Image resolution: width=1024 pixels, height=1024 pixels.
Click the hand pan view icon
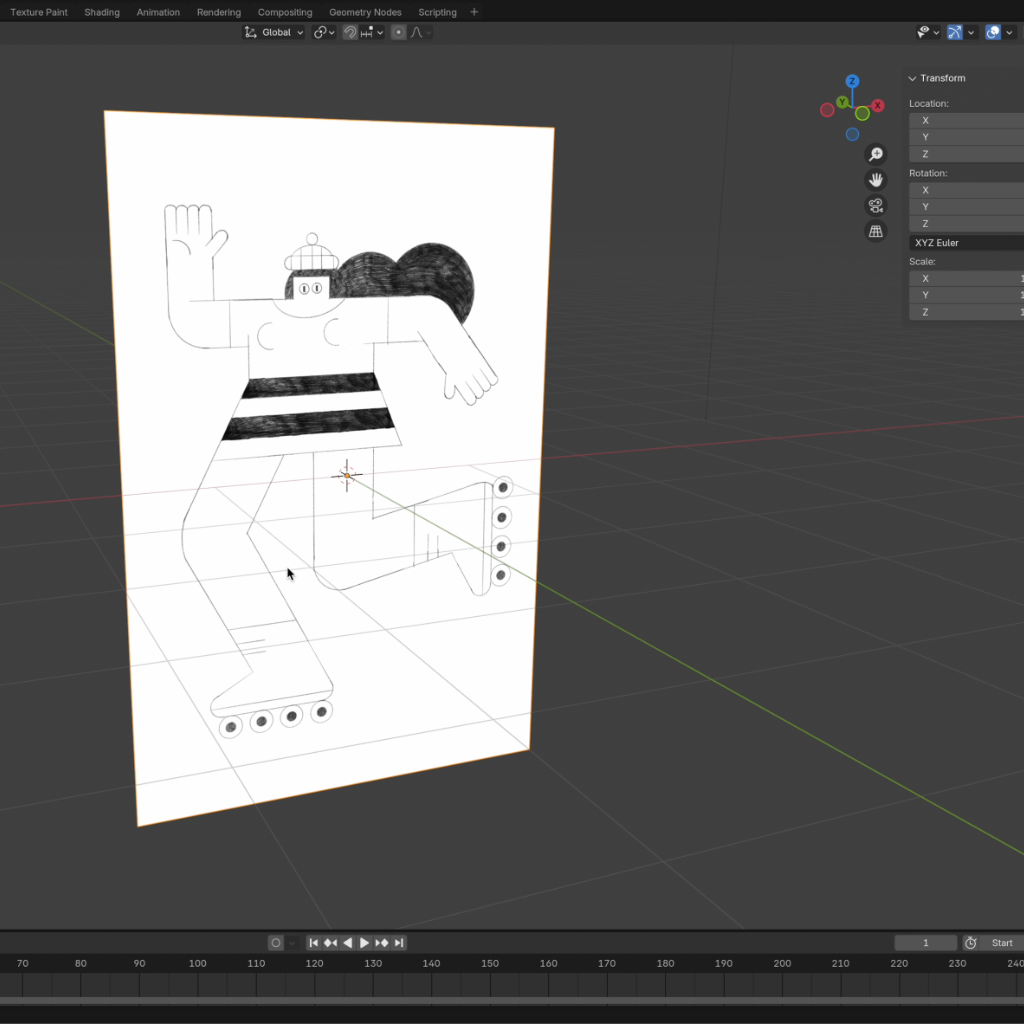click(876, 180)
